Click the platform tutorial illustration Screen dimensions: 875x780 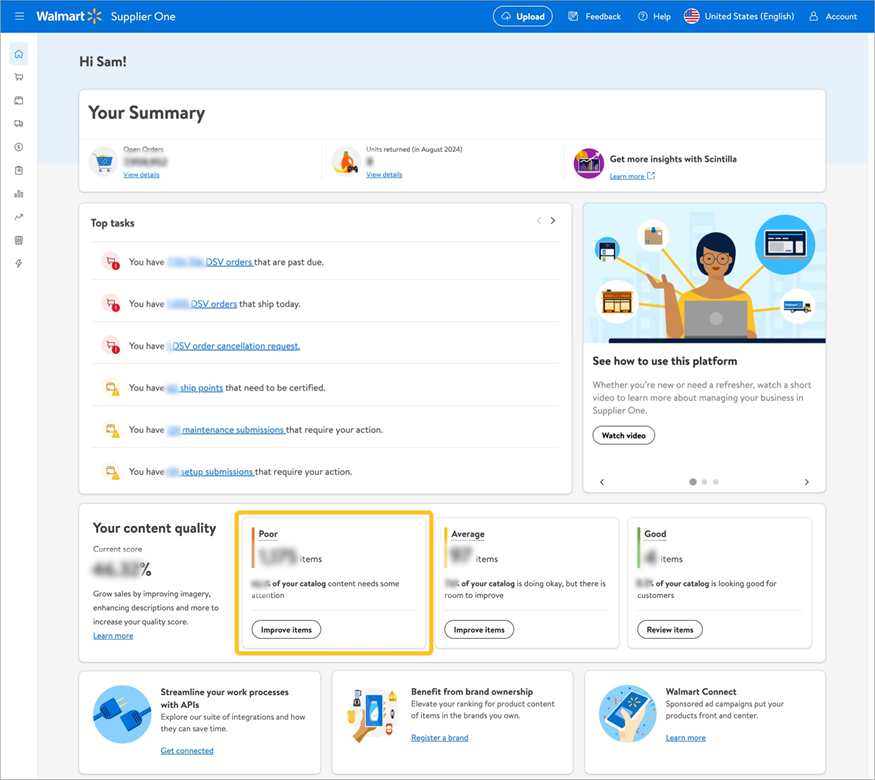pyautogui.click(x=704, y=273)
